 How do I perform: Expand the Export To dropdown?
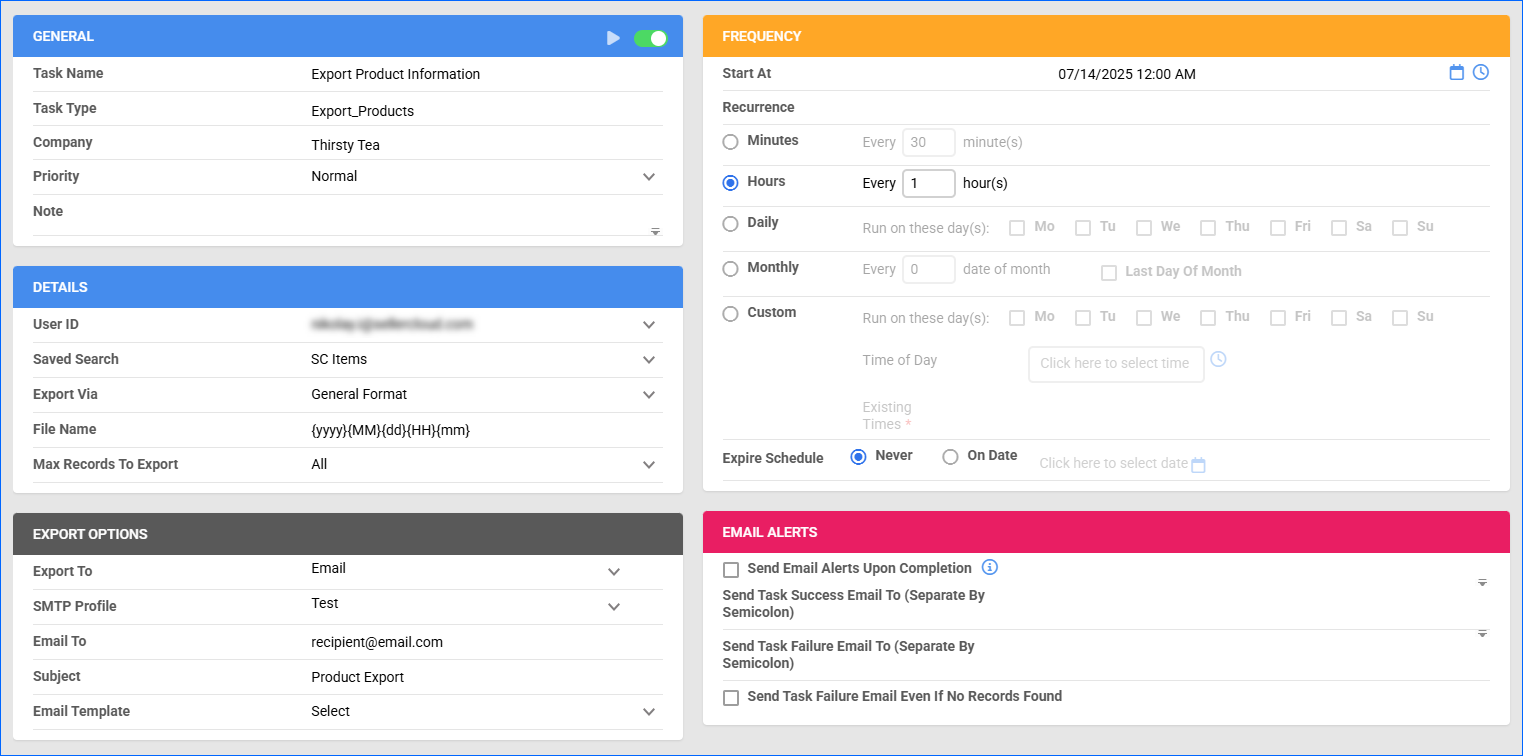click(x=614, y=572)
